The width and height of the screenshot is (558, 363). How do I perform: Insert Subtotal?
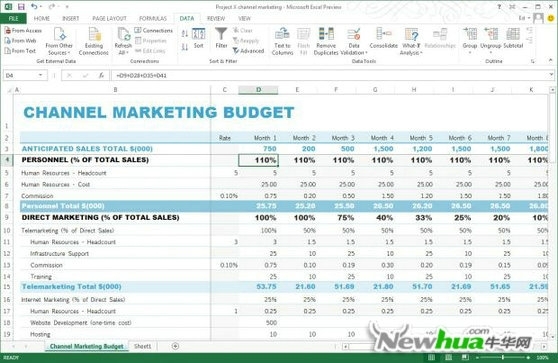(513, 38)
